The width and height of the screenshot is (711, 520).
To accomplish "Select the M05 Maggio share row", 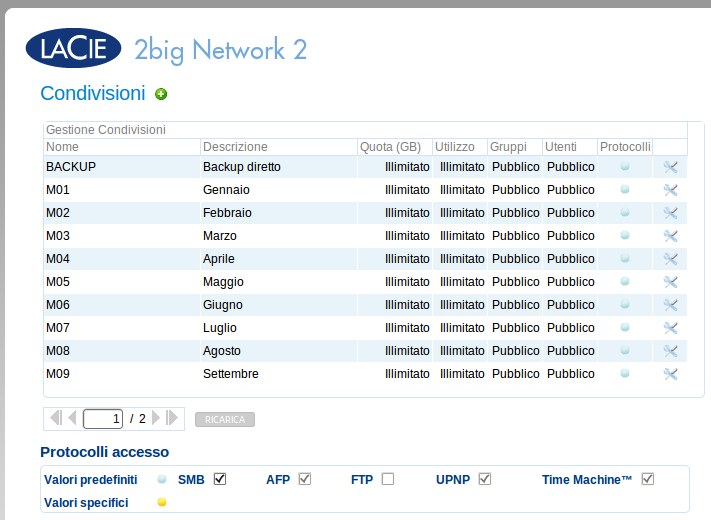I will pos(365,282).
